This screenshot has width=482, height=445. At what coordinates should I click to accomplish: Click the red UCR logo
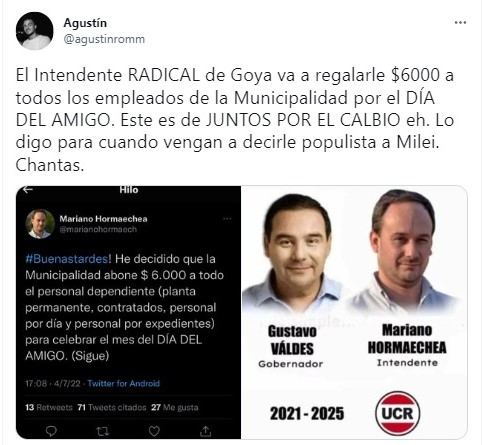[398, 413]
